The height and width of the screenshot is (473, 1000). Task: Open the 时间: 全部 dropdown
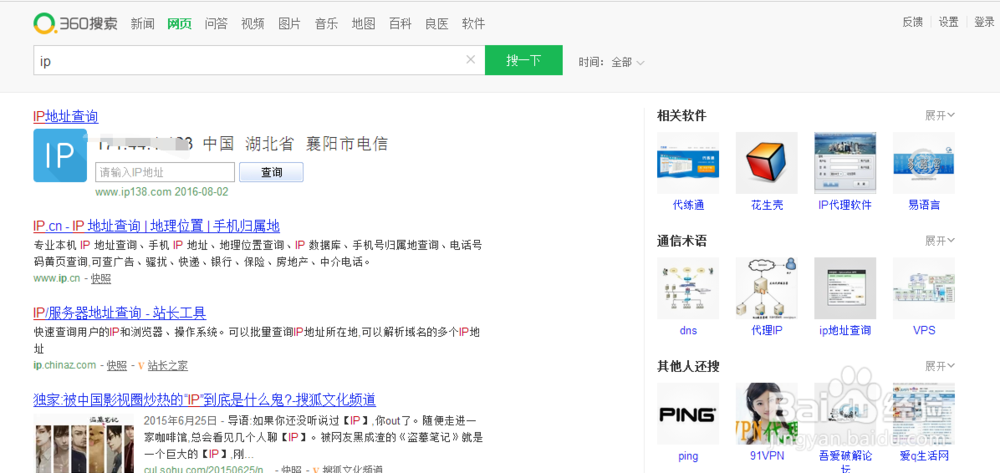pos(612,62)
